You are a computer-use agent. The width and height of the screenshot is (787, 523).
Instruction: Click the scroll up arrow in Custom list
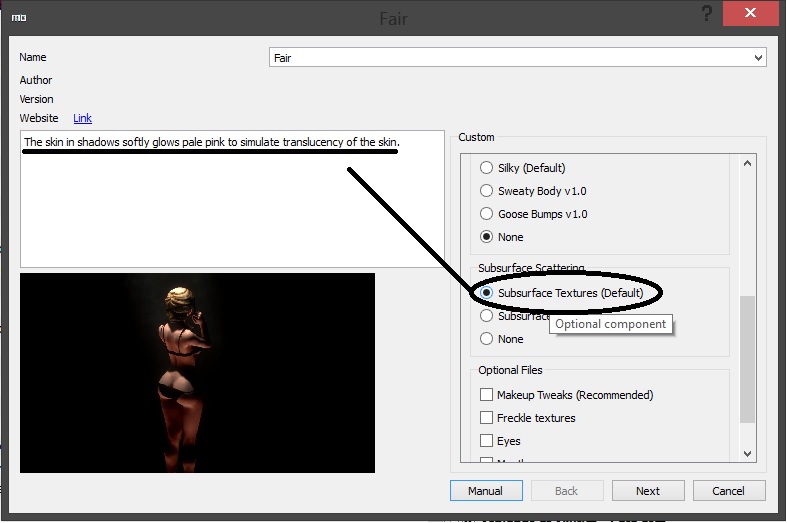tap(747, 163)
